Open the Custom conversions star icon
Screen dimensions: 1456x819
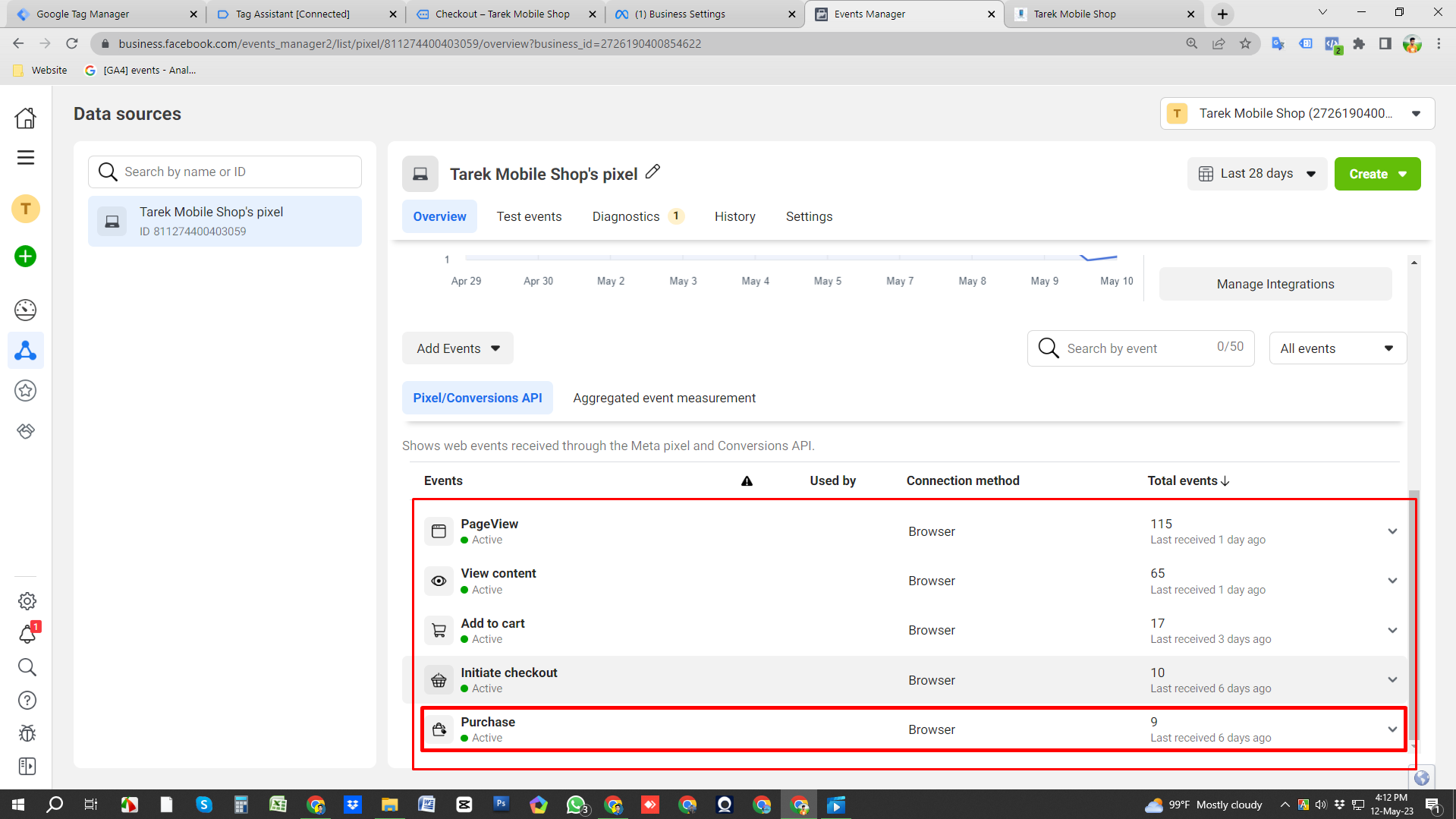click(x=26, y=391)
